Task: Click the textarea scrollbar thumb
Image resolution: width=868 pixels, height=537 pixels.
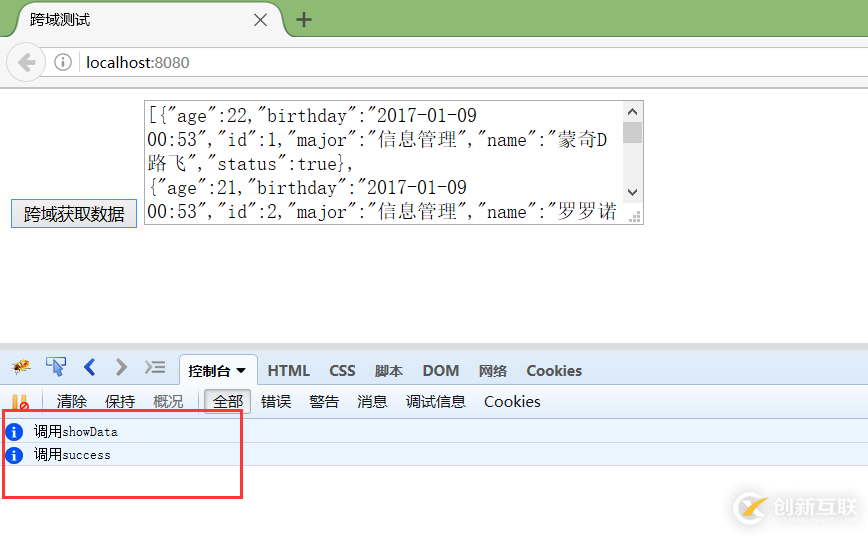Action: point(633,133)
